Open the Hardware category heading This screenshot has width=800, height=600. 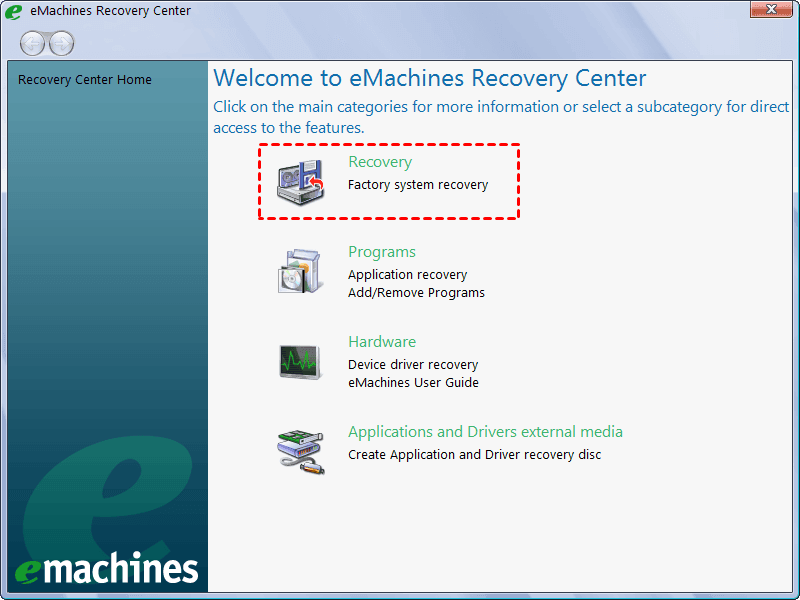click(x=382, y=342)
